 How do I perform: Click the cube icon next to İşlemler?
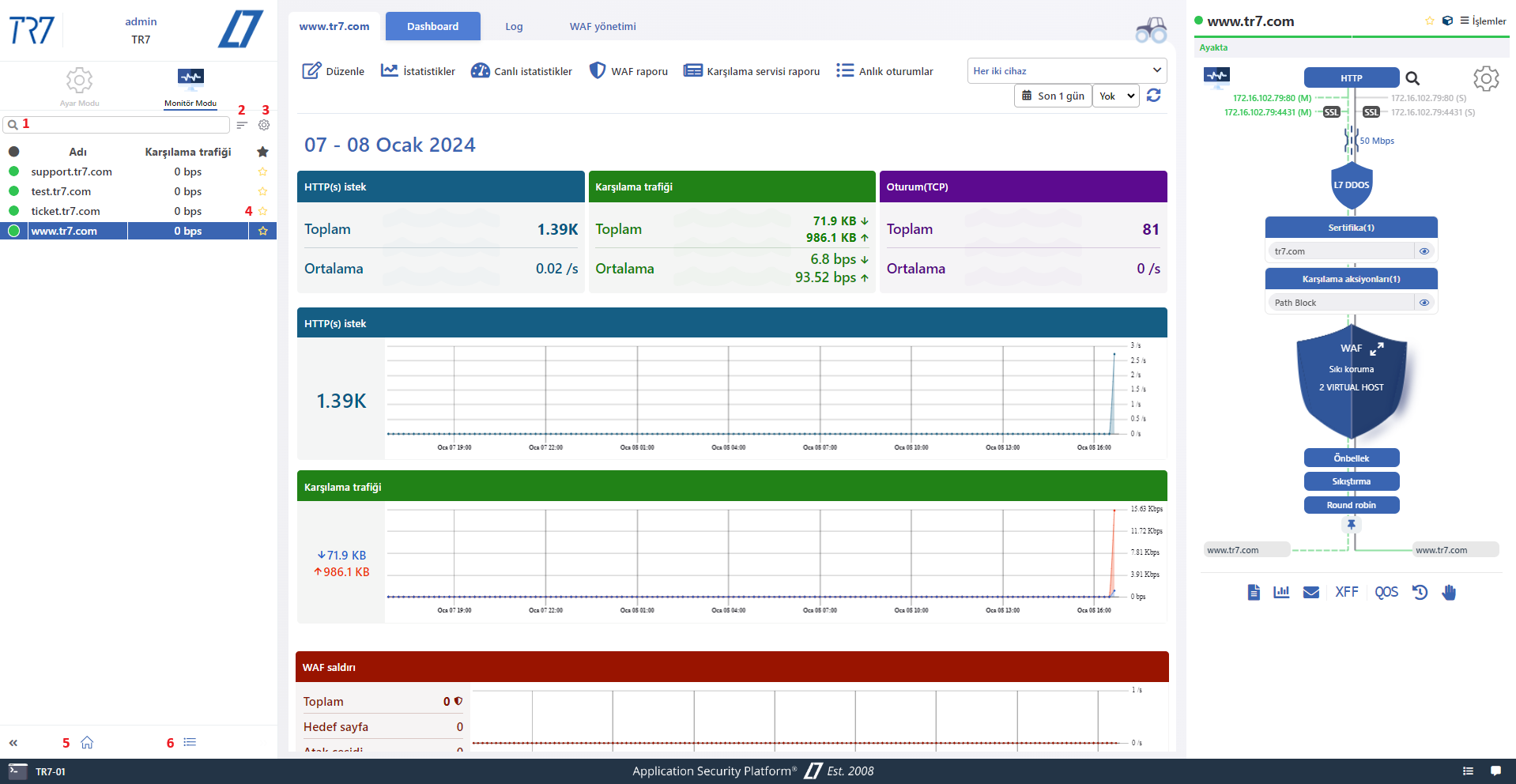pyautogui.click(x=1447, y=21)
